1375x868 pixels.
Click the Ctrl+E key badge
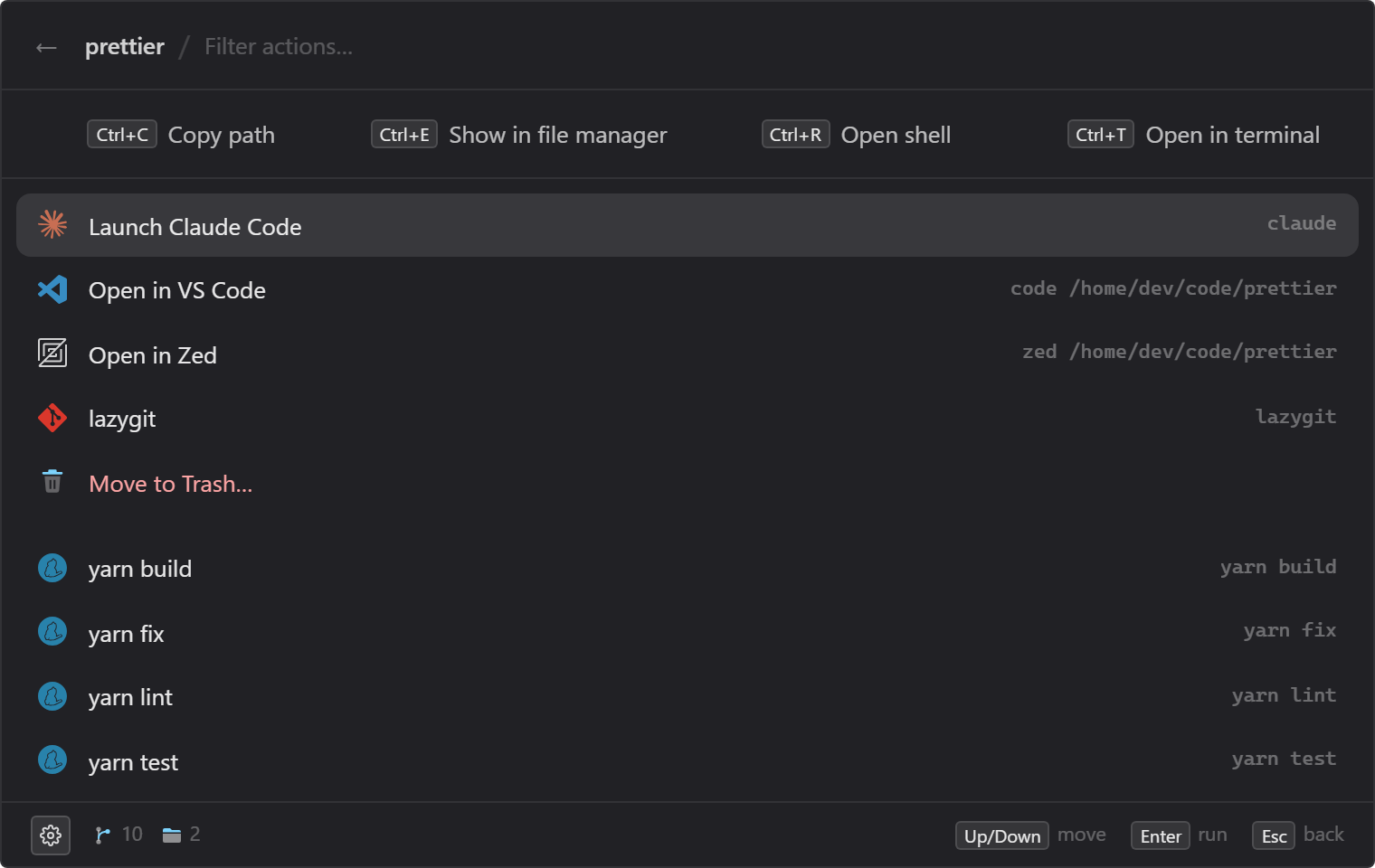point(404,134)
